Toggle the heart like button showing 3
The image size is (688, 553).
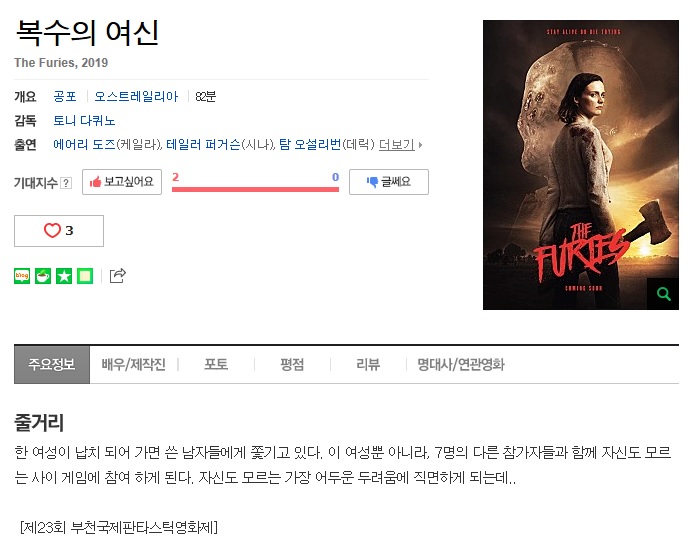[59, 231]
